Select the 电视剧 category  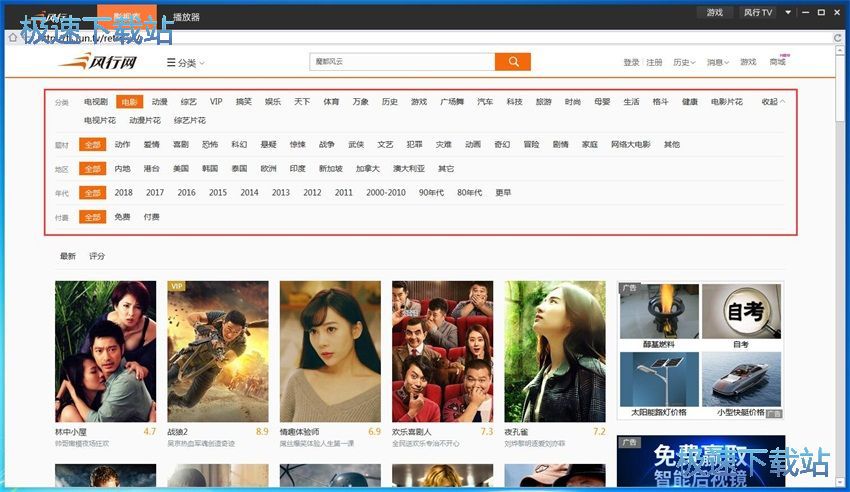coord(96,101)
